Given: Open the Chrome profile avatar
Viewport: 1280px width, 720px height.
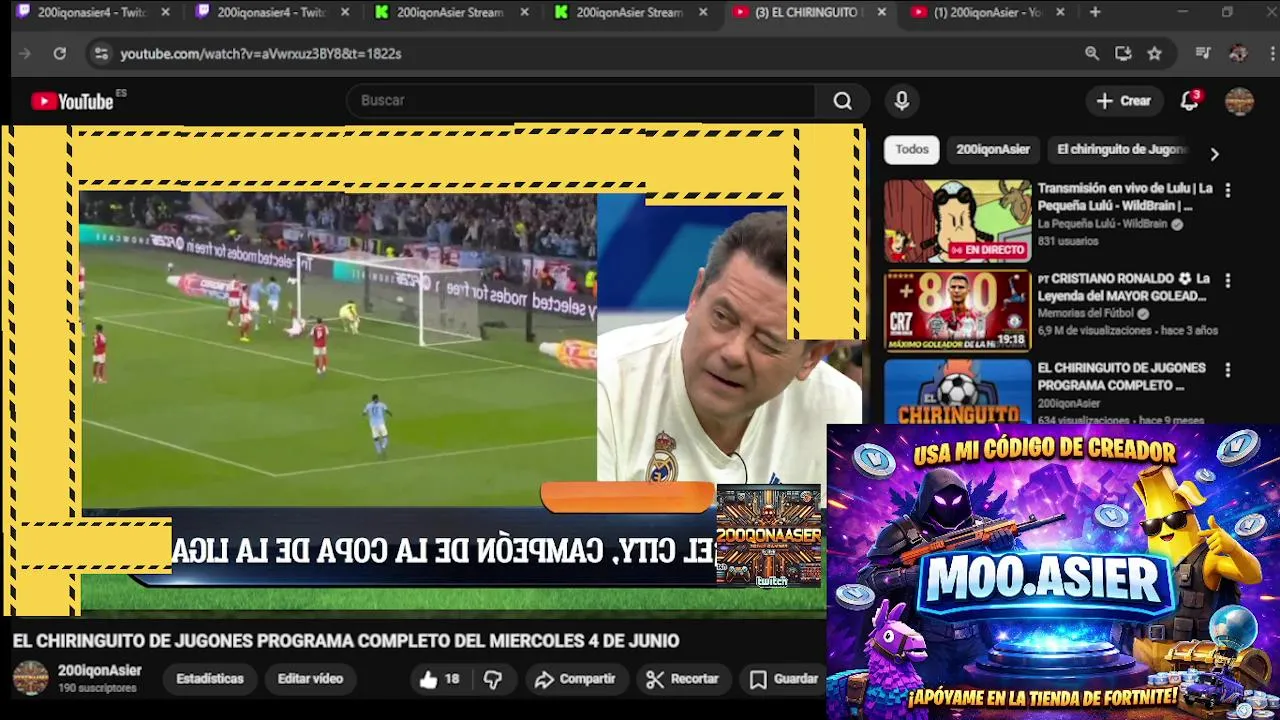Looking at the screenshot, I should (1238, 53).
